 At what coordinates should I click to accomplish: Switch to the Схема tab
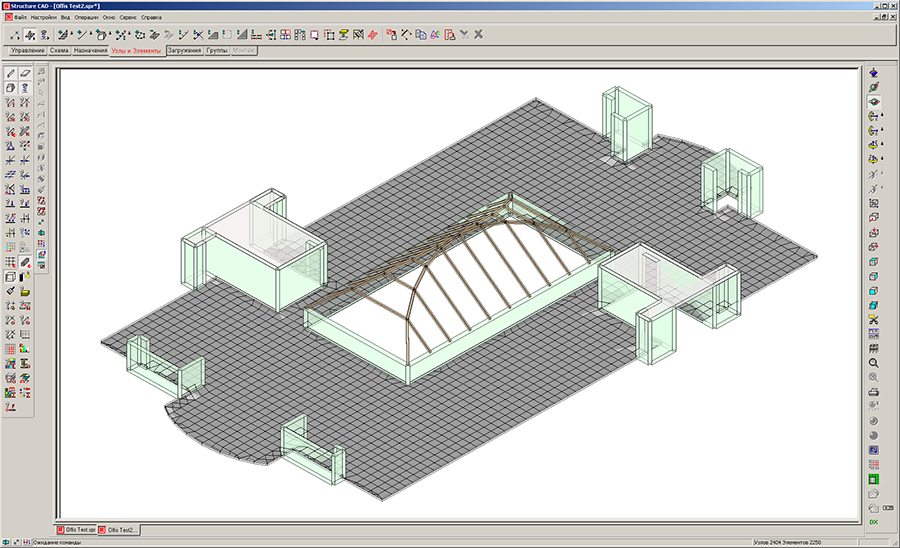click(x=59, y=49)
